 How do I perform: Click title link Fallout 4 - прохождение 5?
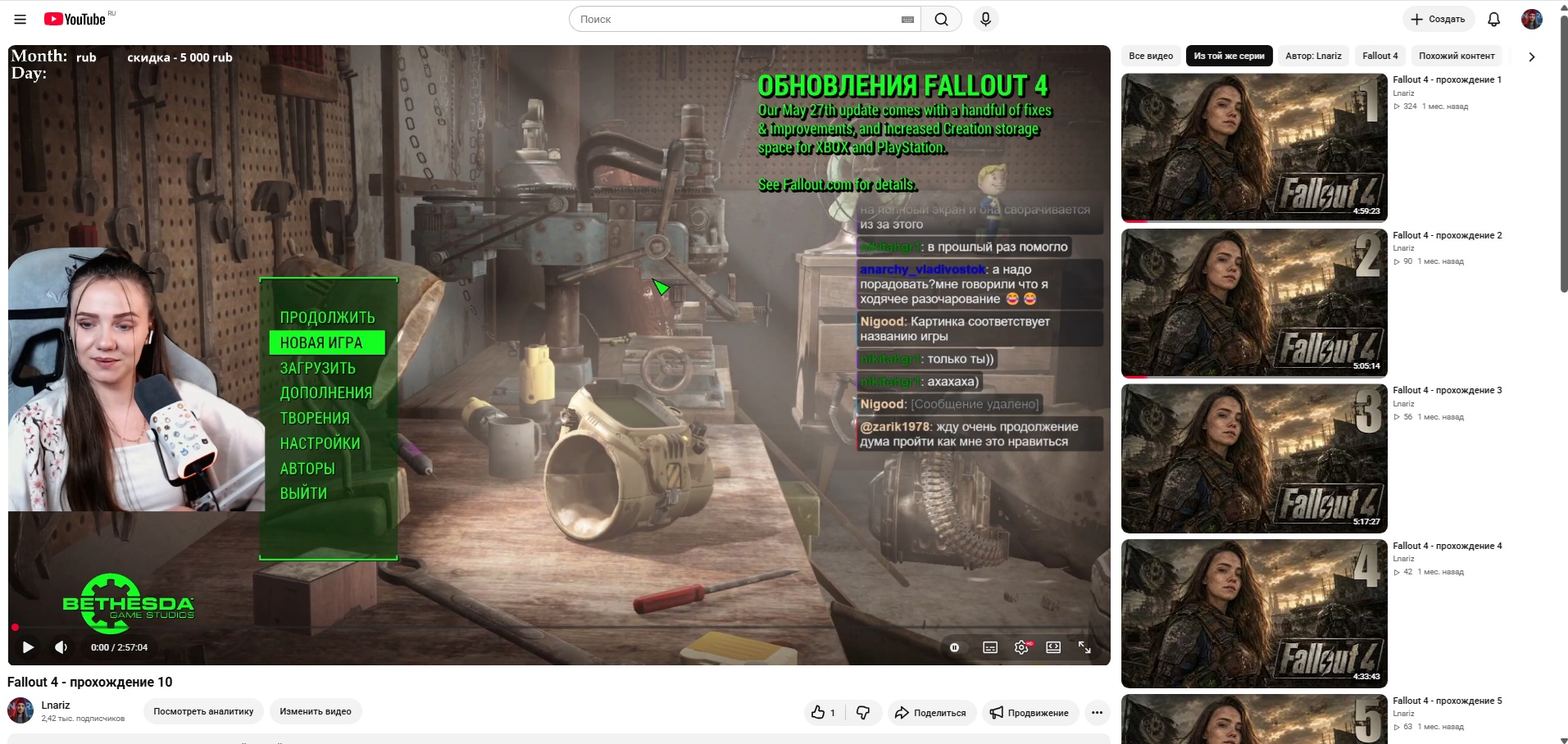1448,701
